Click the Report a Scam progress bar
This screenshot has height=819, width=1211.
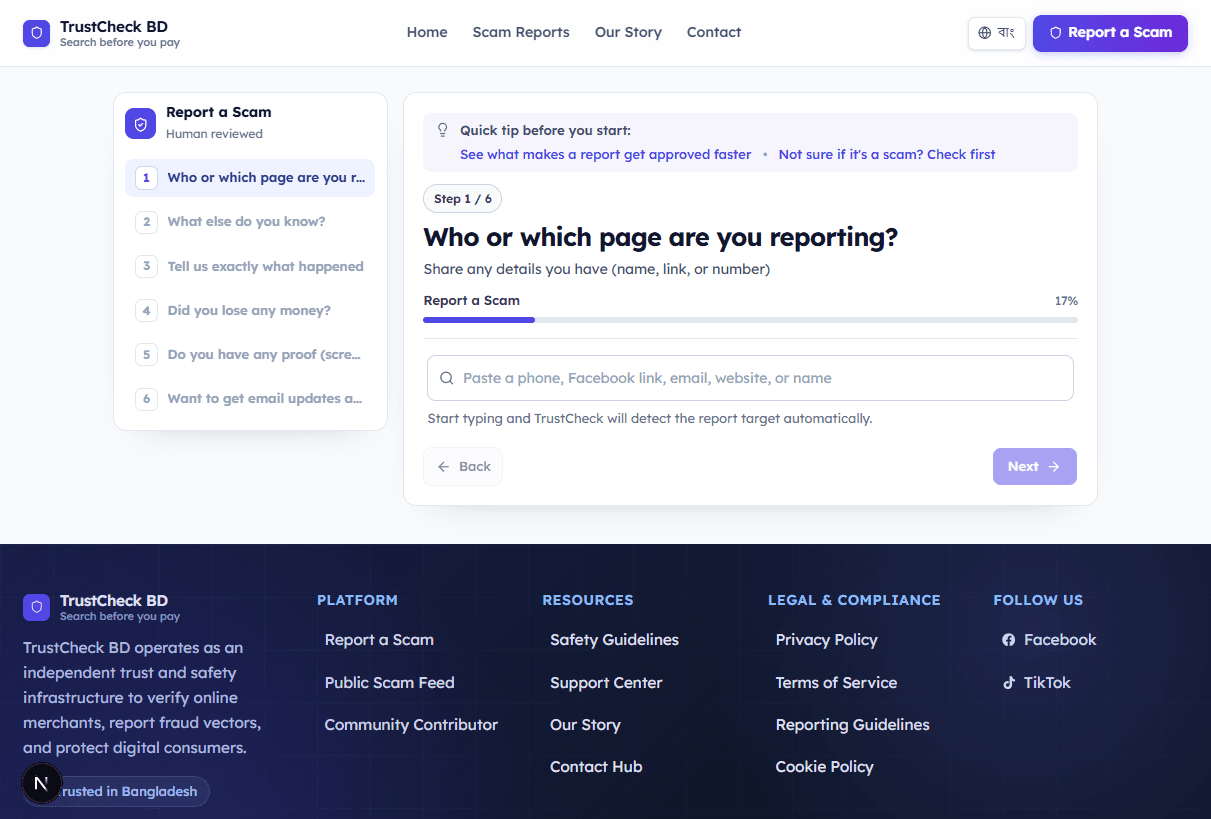750,320
